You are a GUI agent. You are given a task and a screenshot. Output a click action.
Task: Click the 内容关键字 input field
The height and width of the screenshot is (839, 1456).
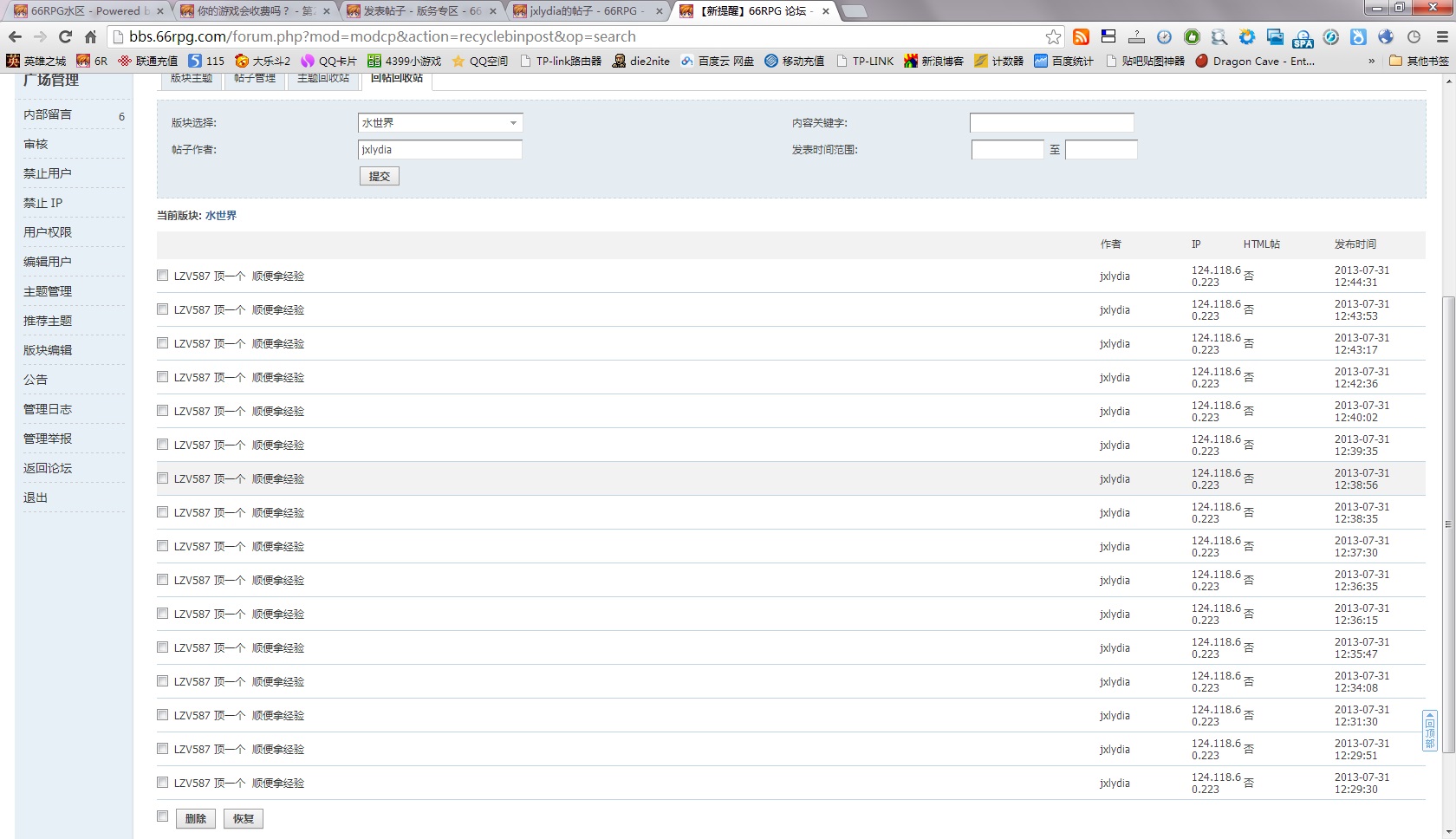[x=1051, y=122]
